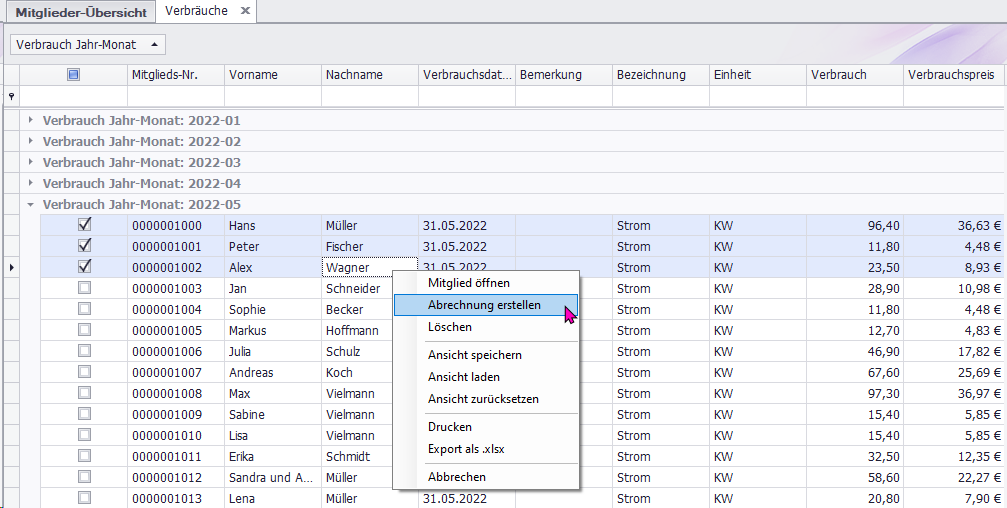Screen dimensions: 1007x508
Task: Click the filter row icon
Action: (x=11, y=97)
